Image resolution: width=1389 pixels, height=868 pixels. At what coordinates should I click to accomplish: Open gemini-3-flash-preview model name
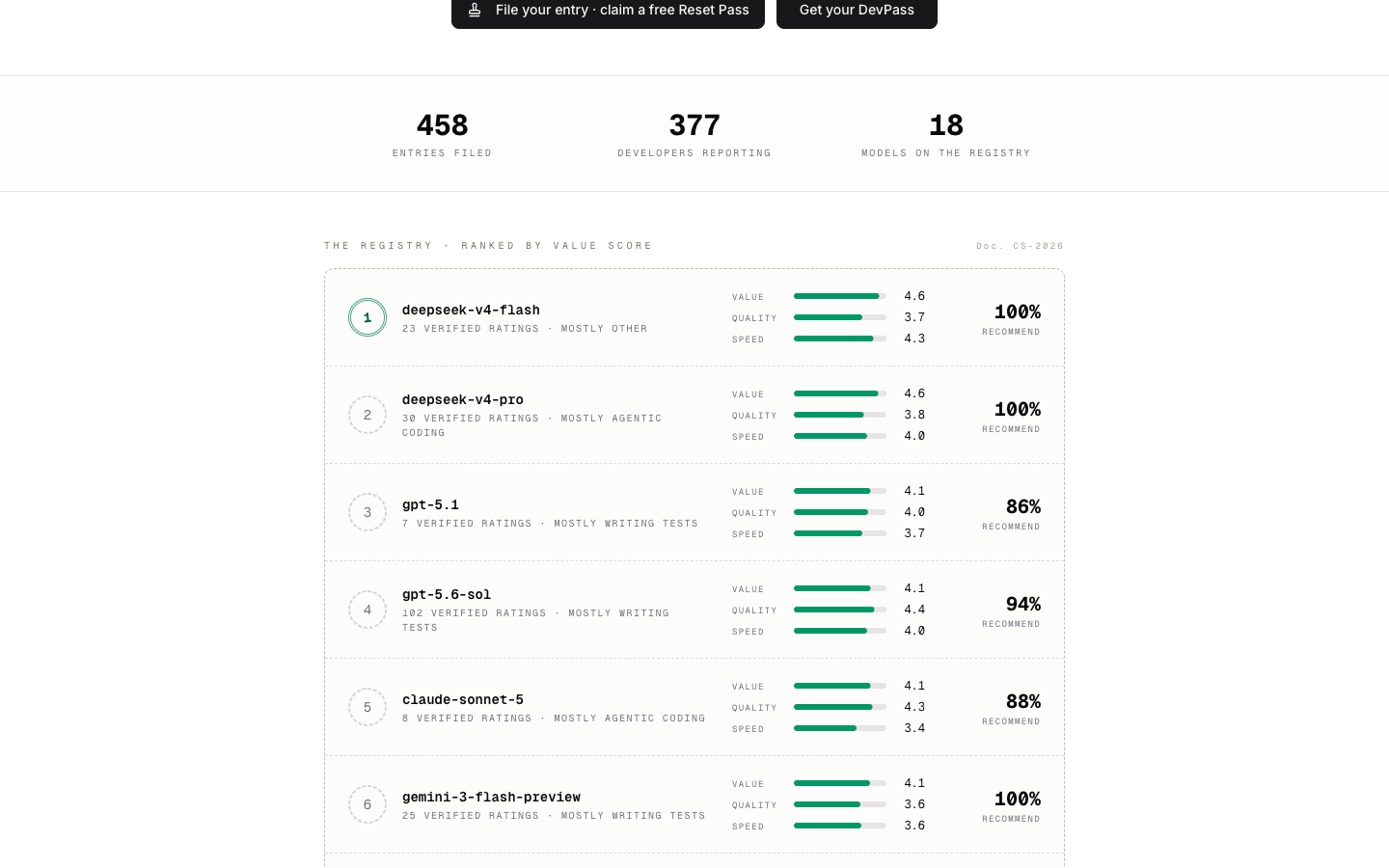(x=491, y=797)
